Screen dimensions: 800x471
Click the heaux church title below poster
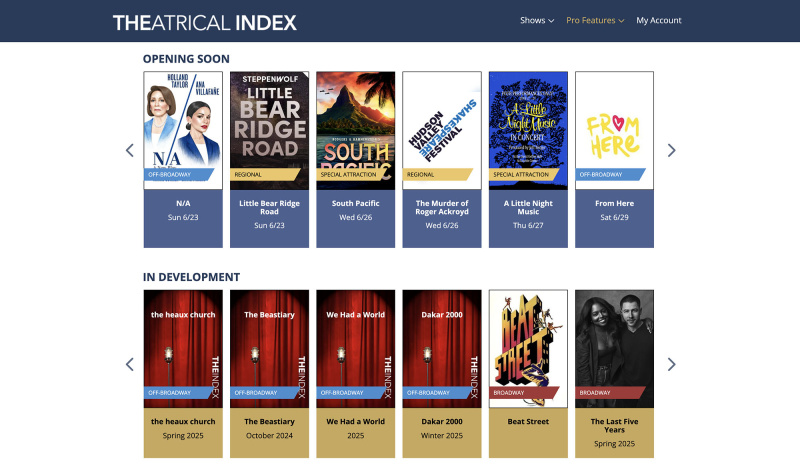point(183,422)
